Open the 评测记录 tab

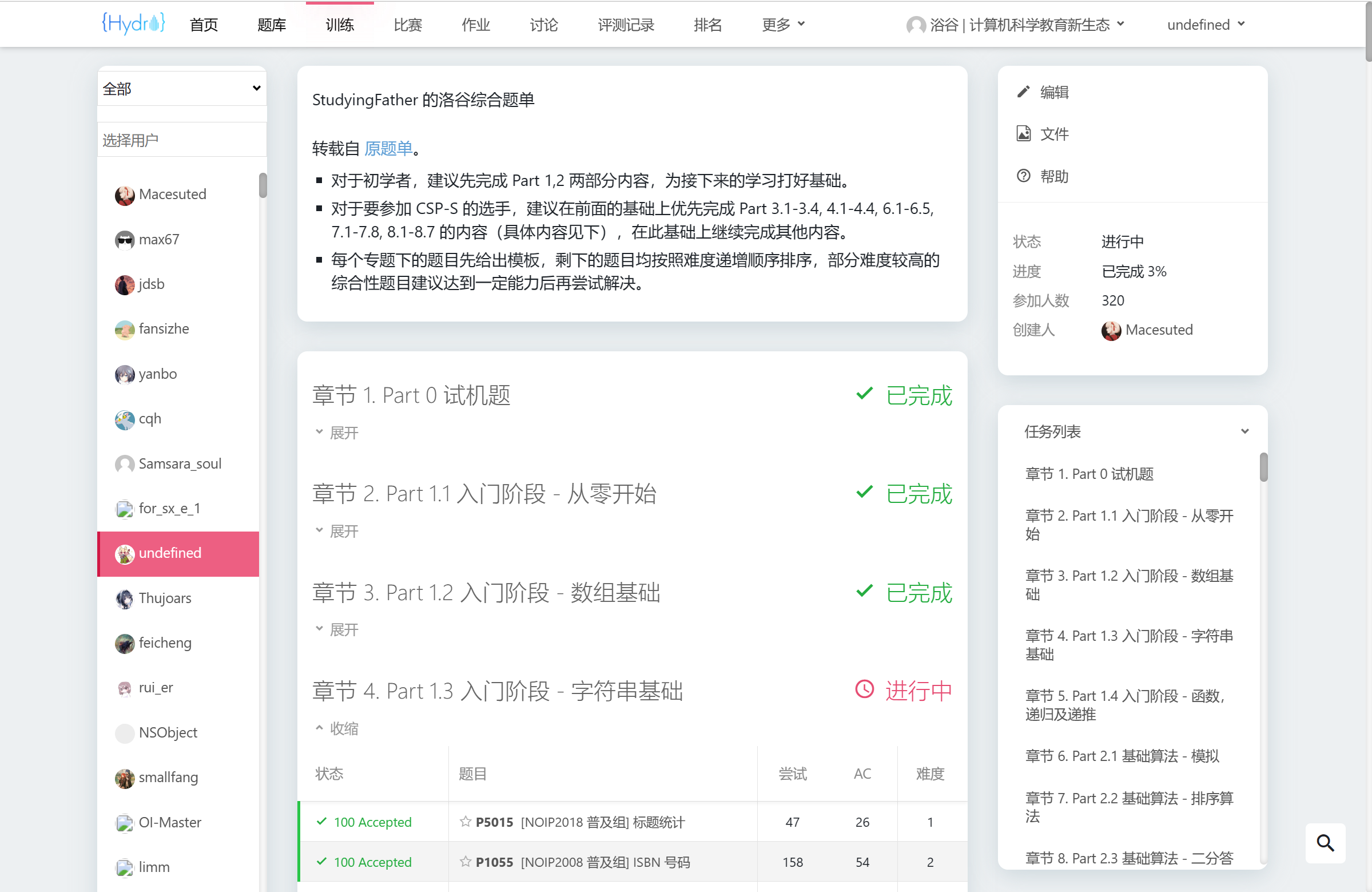[626, 25]
